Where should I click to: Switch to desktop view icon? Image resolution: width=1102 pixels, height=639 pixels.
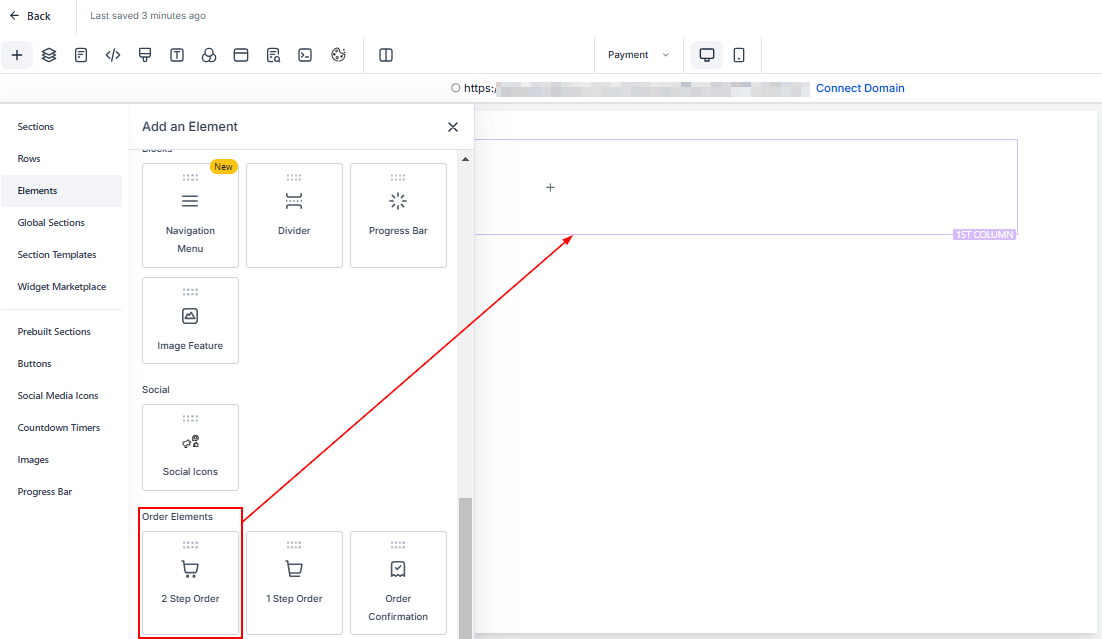[x=707, y=55]
